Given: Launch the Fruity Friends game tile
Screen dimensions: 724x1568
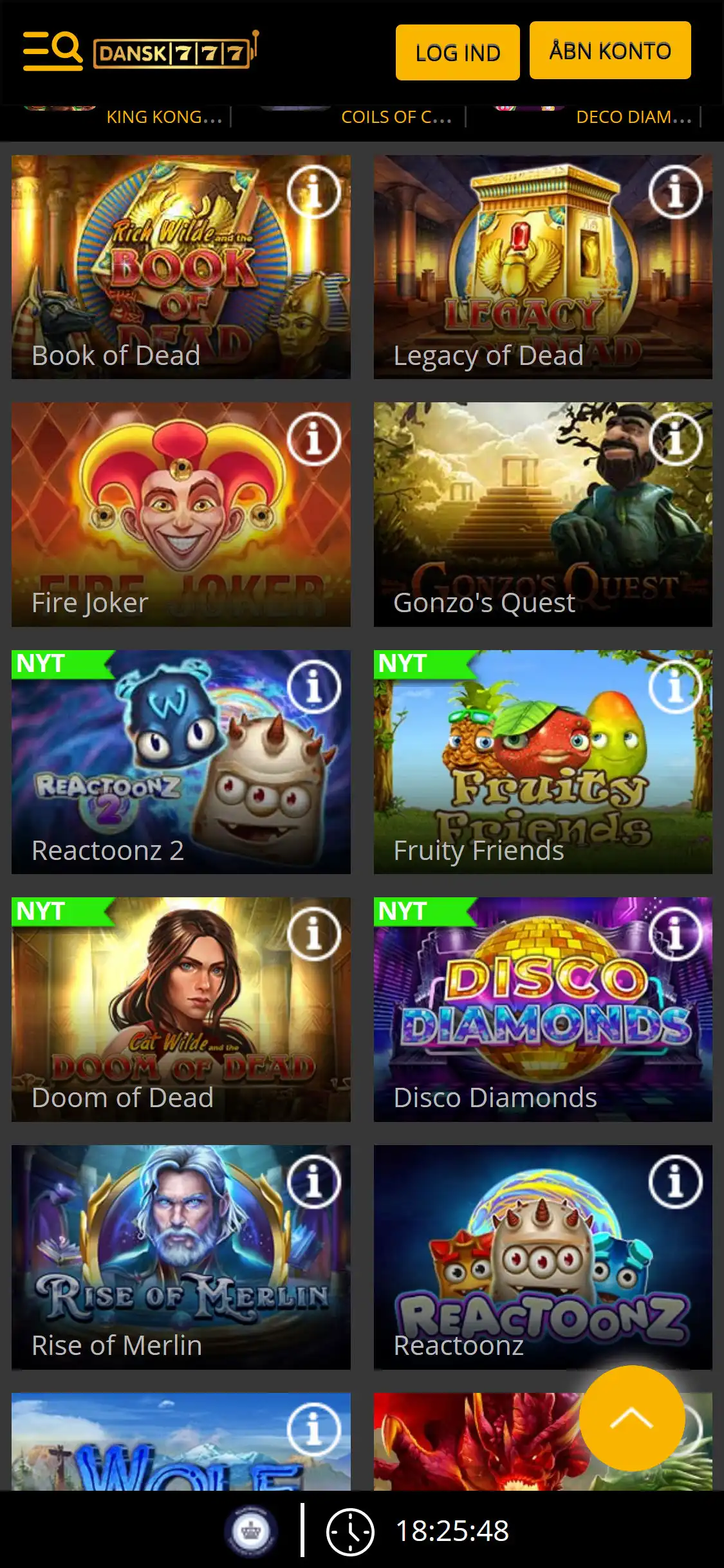Looking at the screenshot, I should point(543,761).
